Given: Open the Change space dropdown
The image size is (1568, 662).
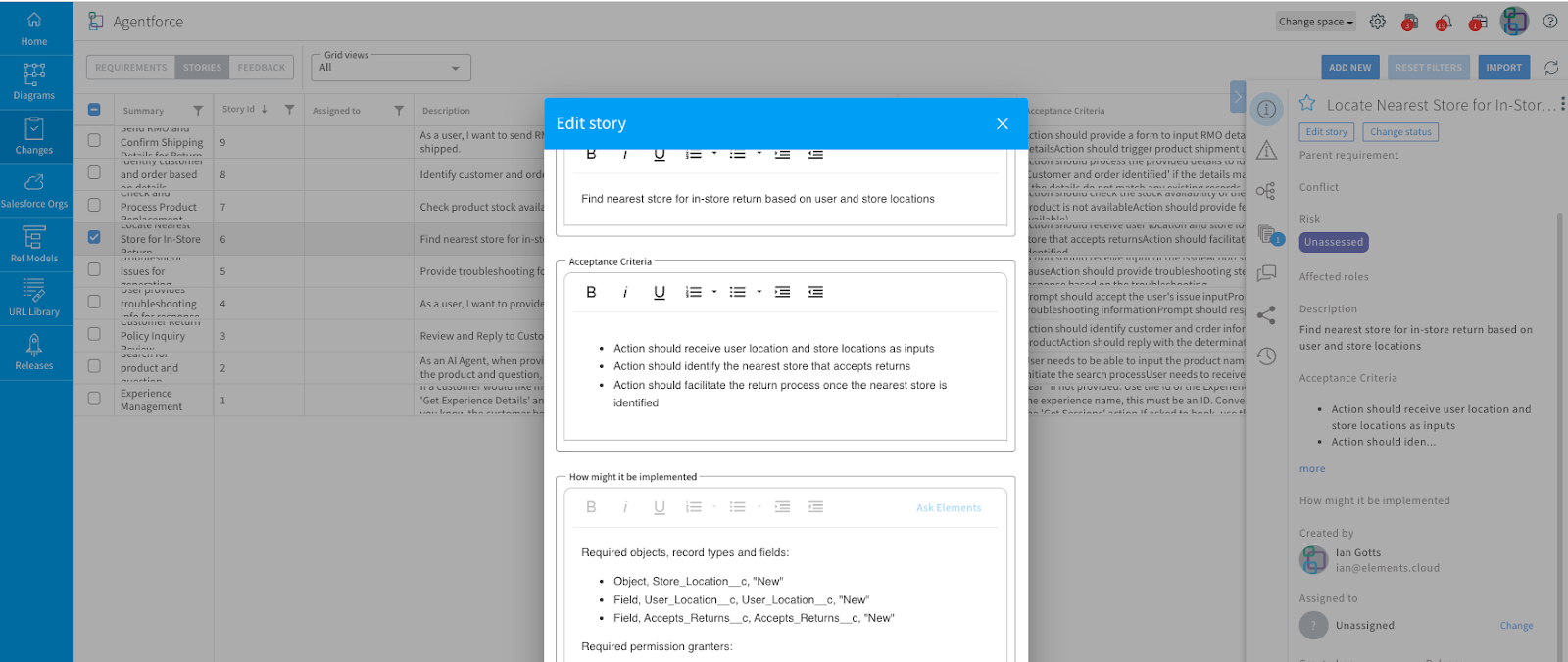Looking at the screenshot, I should tap(1316, 22).
